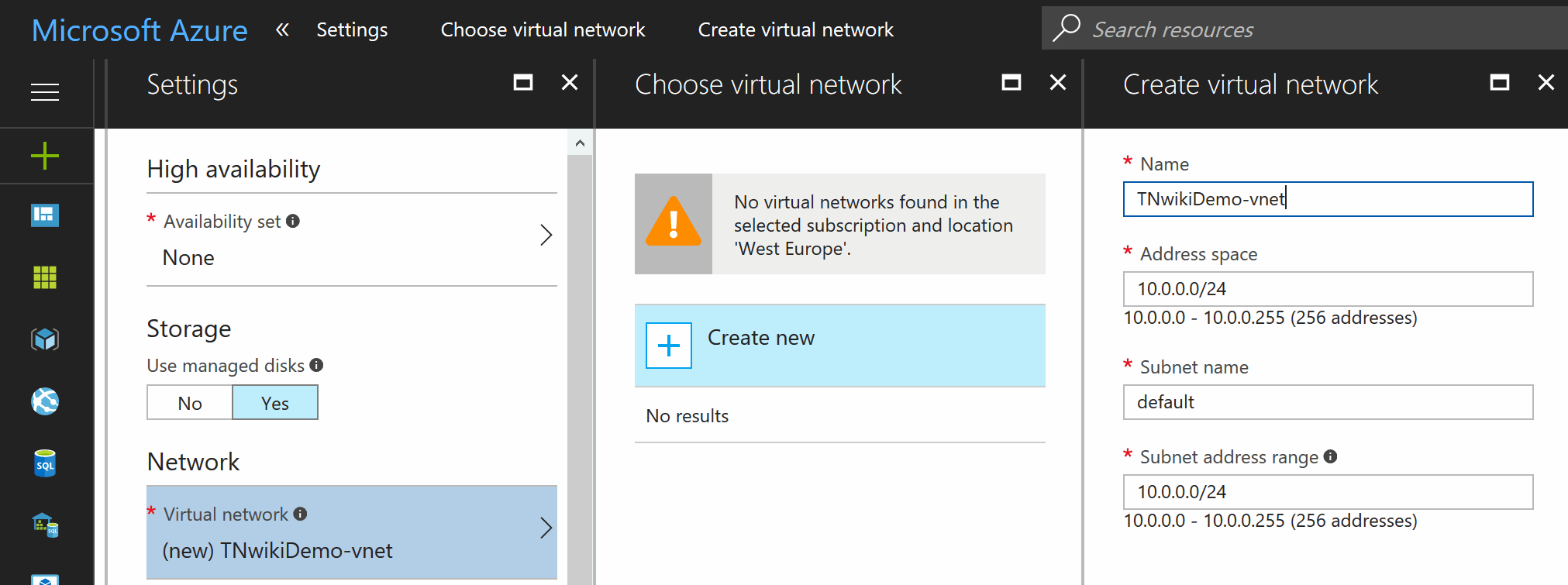Go to Settings breadcrumb
Screen dimensions: 1568x585
point(352,29)
